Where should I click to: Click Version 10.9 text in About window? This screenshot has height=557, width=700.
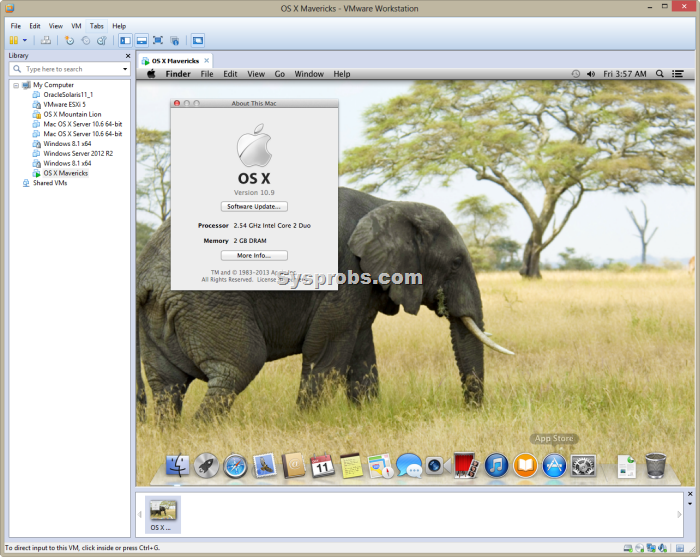click(254, 193)
